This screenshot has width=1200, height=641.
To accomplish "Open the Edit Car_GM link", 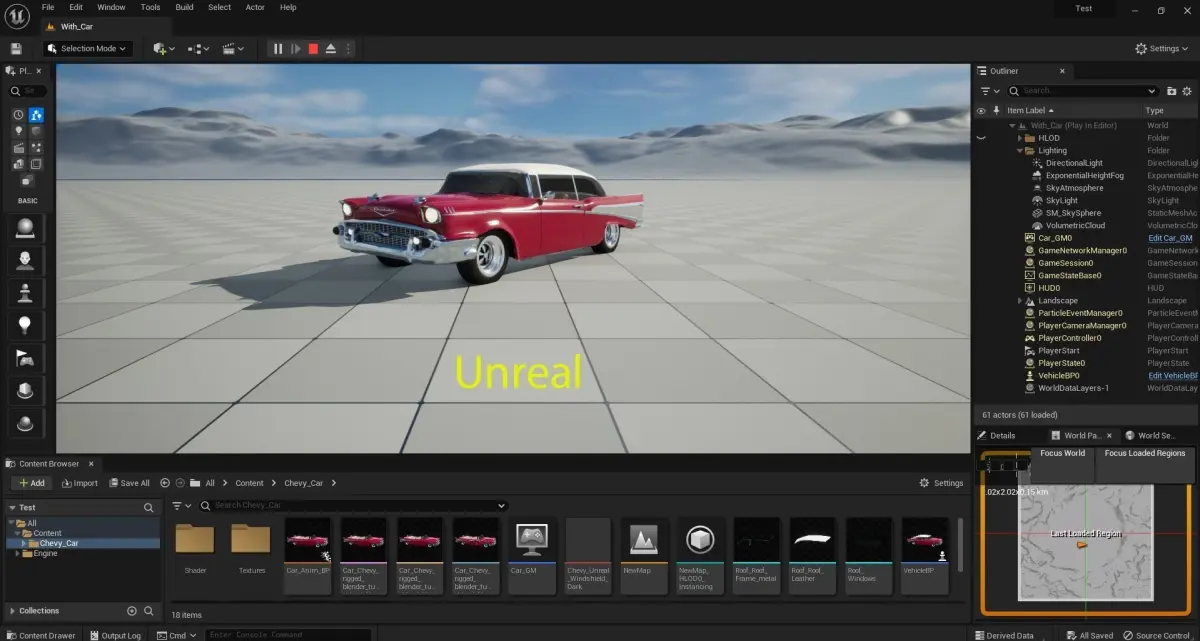I will (x=1169, y=238).
